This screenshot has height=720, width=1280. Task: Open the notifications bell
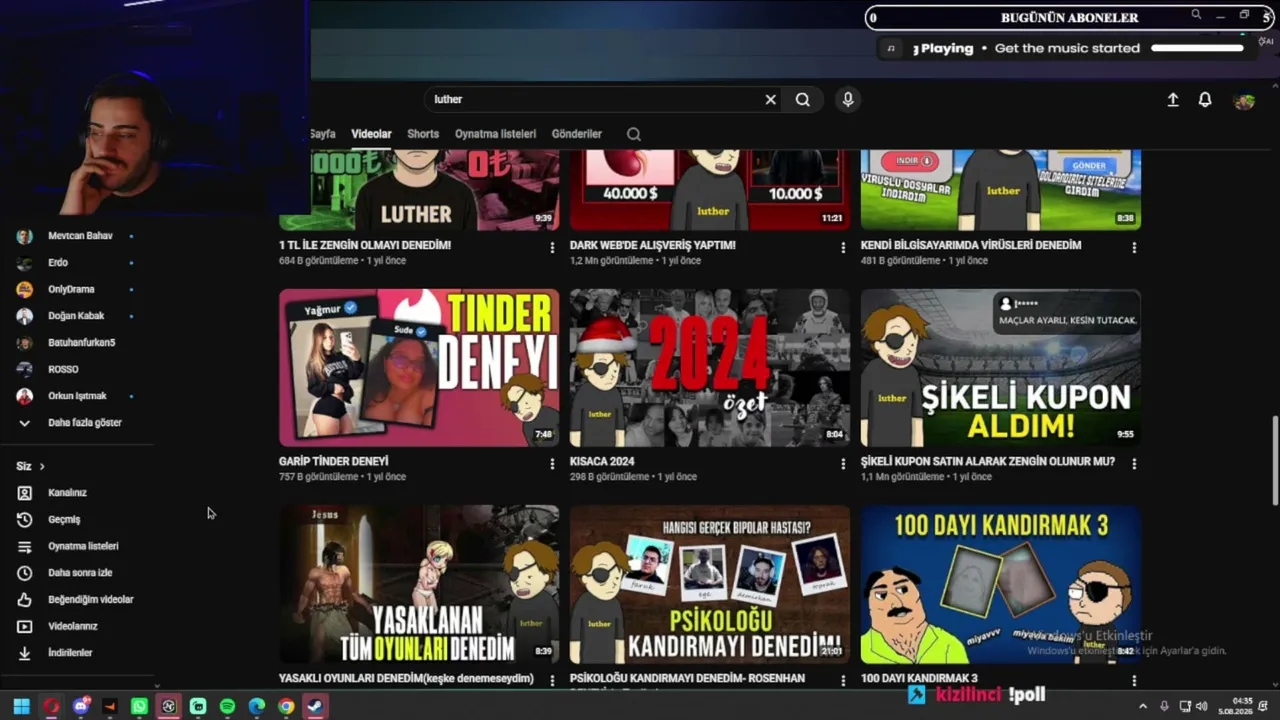pyautogui.click(x=1205, y=100)
